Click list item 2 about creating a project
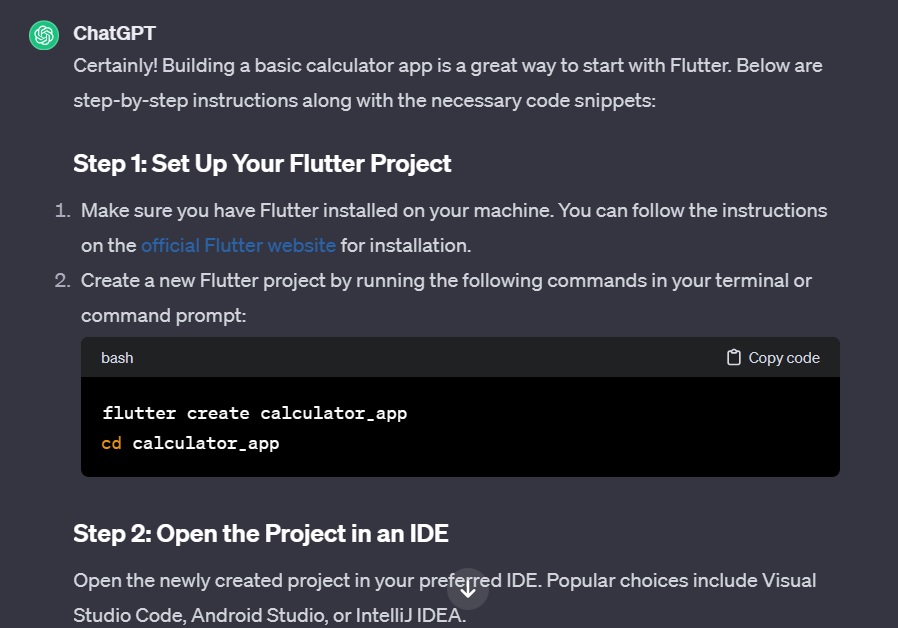 point(446,297)
